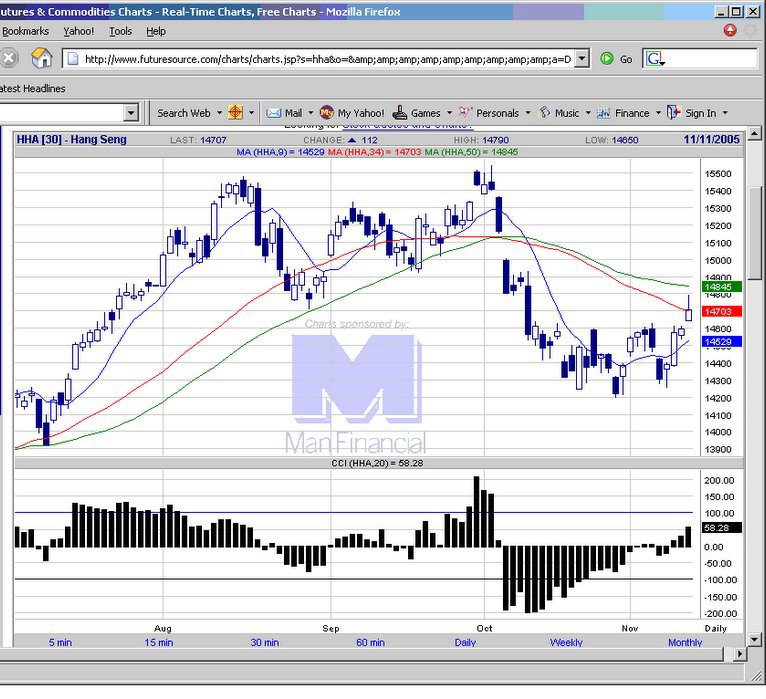Viewport: 766px width, 699px height.
Task: Click the My Yahoo! purple icon
Action: [326, 113]
